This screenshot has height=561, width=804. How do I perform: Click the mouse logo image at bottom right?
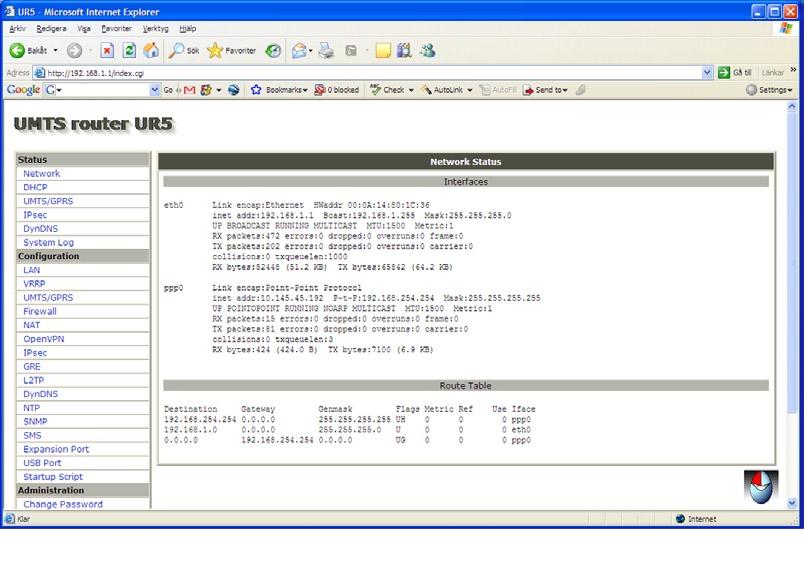pyautogui.click(x=761, y=487)
